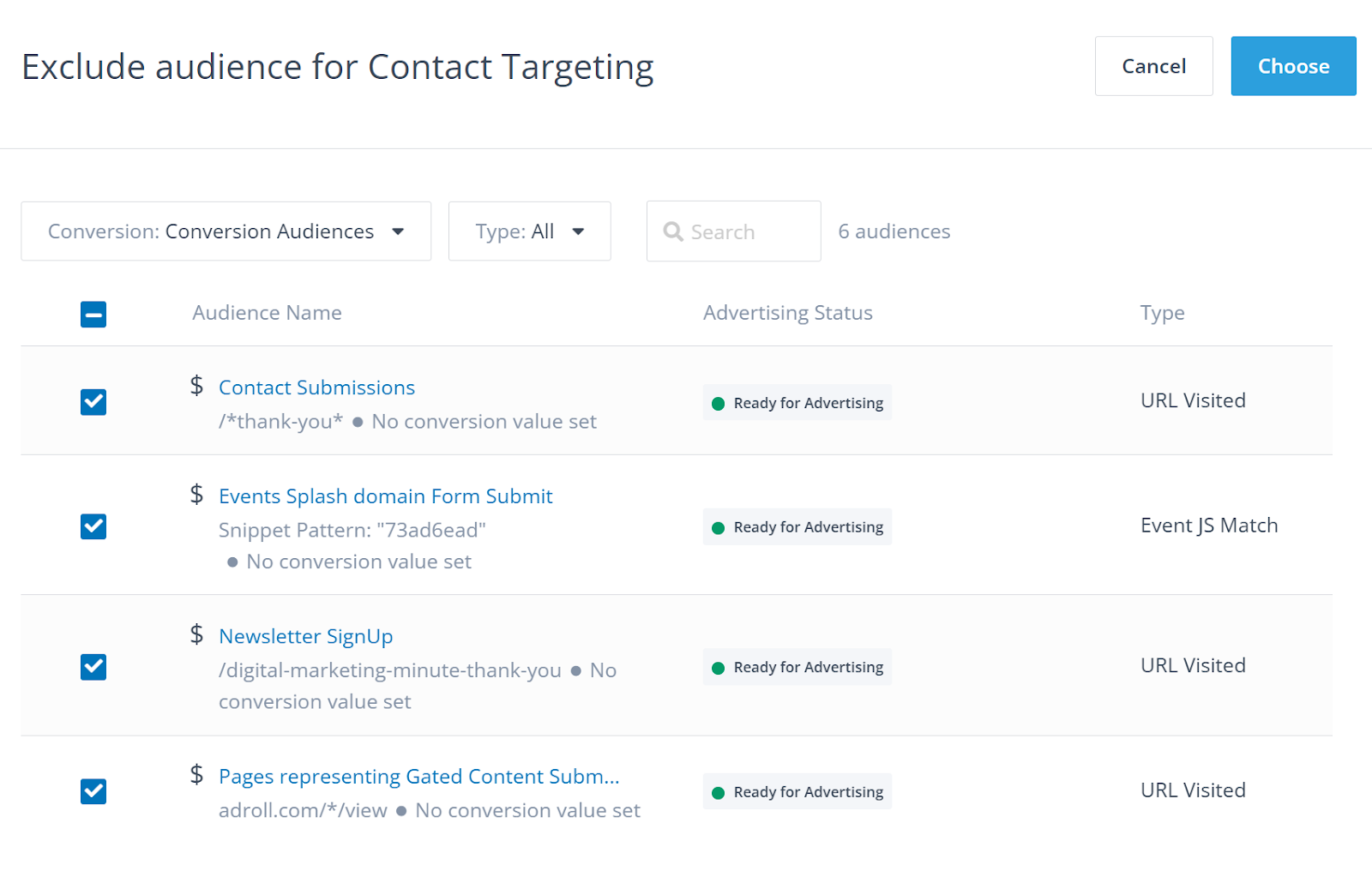Viewport: 1372px width, 889px height.
Task: Open the Contact Submissions audience link
Action: coord(316,387)
